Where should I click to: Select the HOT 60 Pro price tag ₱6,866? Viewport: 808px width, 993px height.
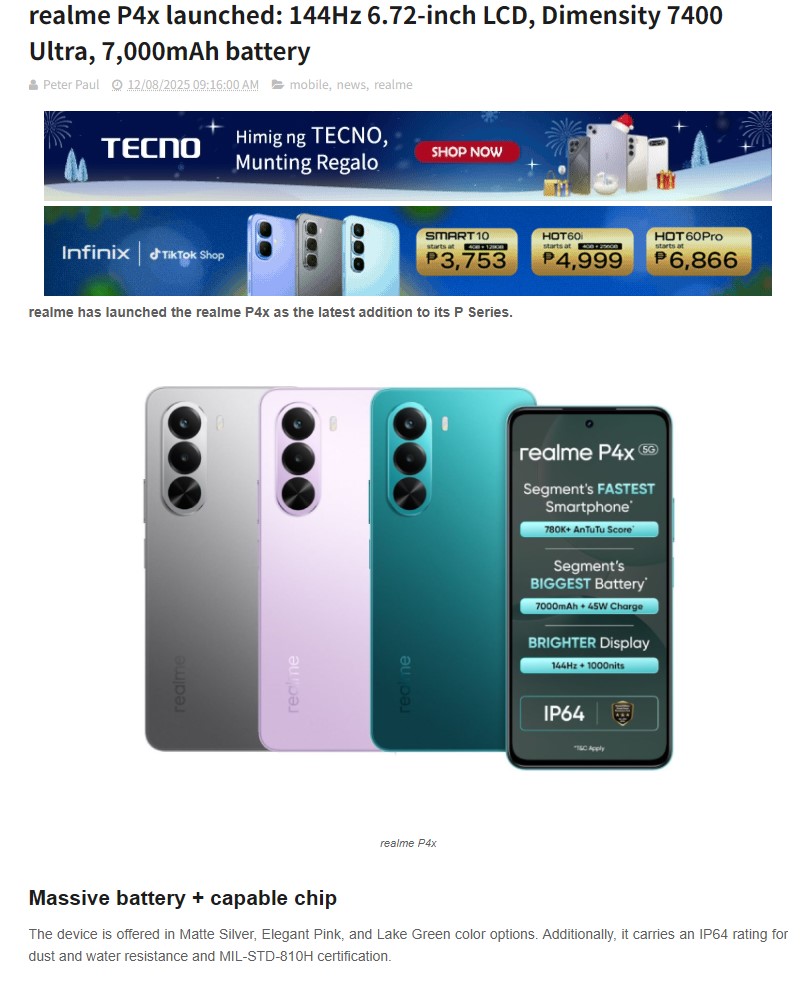pos(698,251)
